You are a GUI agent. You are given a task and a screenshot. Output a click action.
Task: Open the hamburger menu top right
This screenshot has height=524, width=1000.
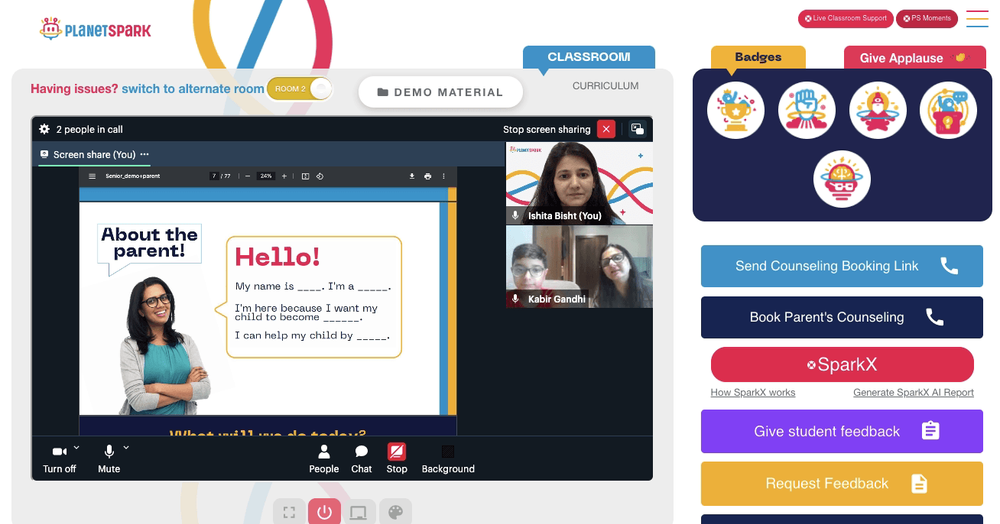[x=977, y=18]
